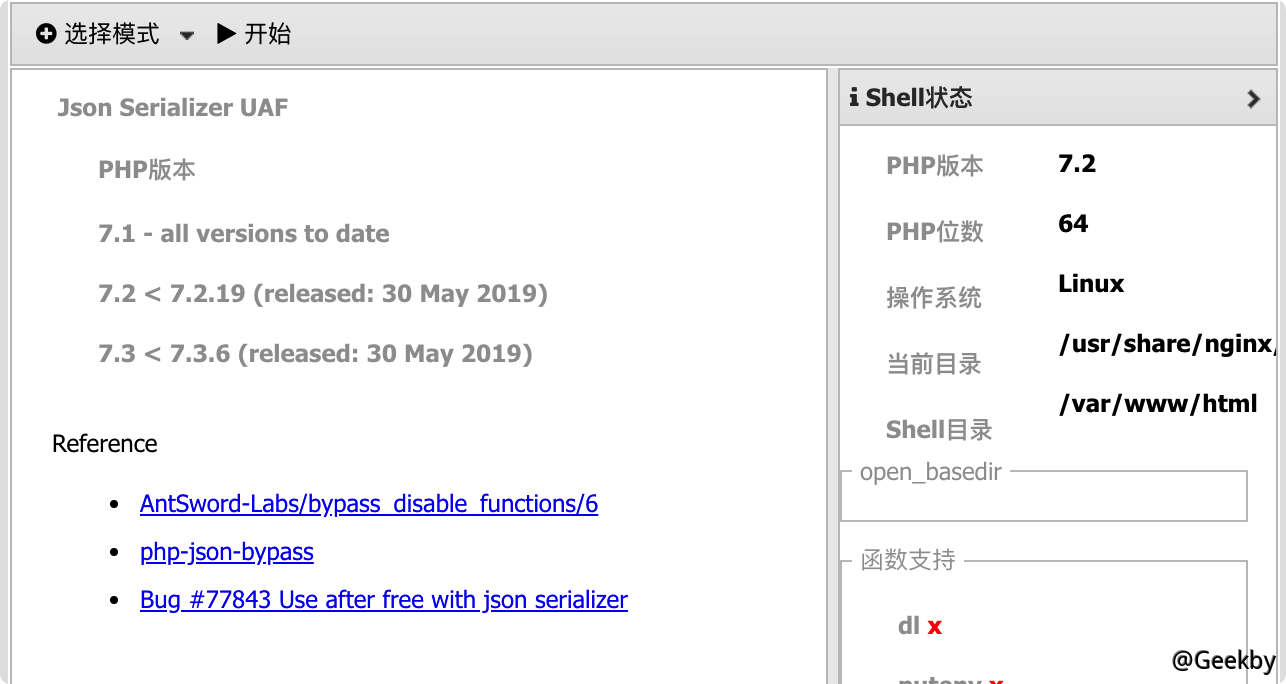Select the PHP版本 value 7.2
1286x684 pixels.
(x=1074, y=163)
